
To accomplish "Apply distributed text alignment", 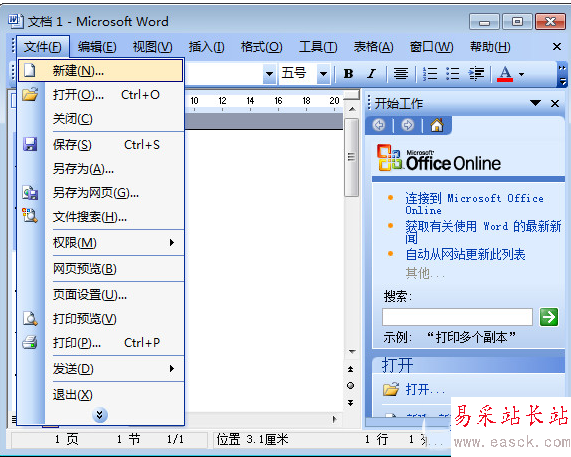I will 401,74.
